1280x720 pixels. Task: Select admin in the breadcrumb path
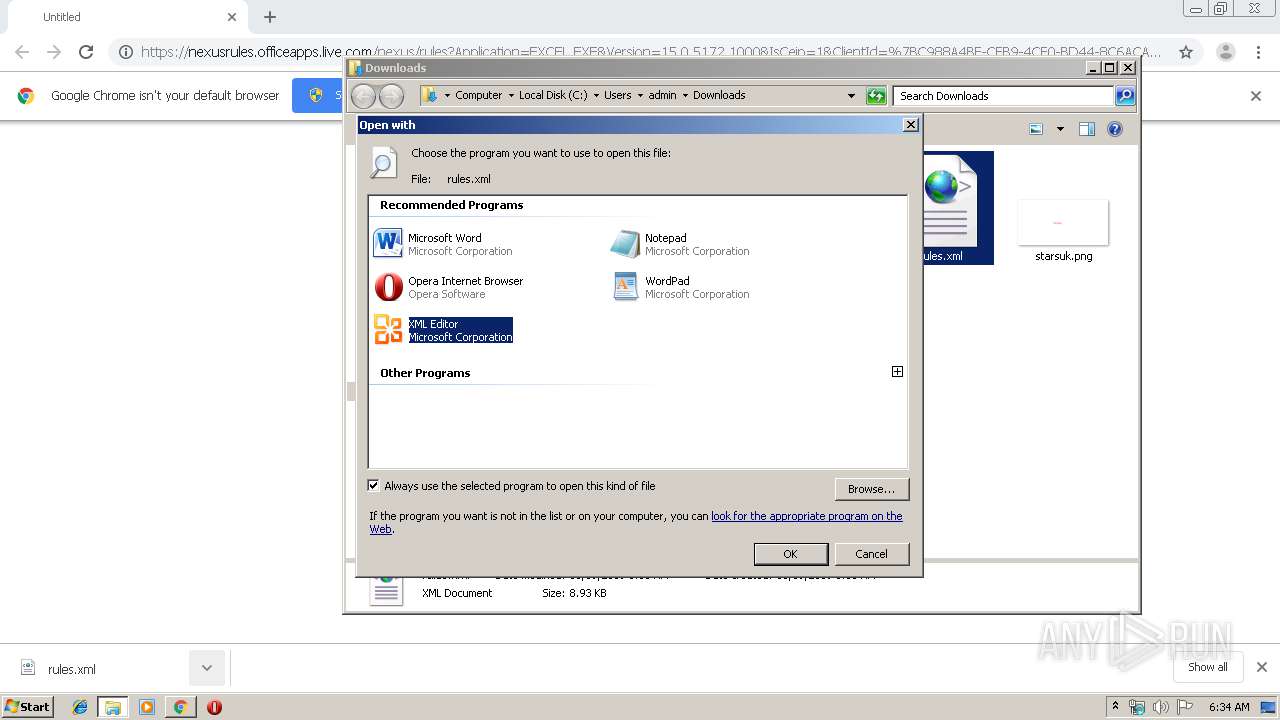click(662, 96)
